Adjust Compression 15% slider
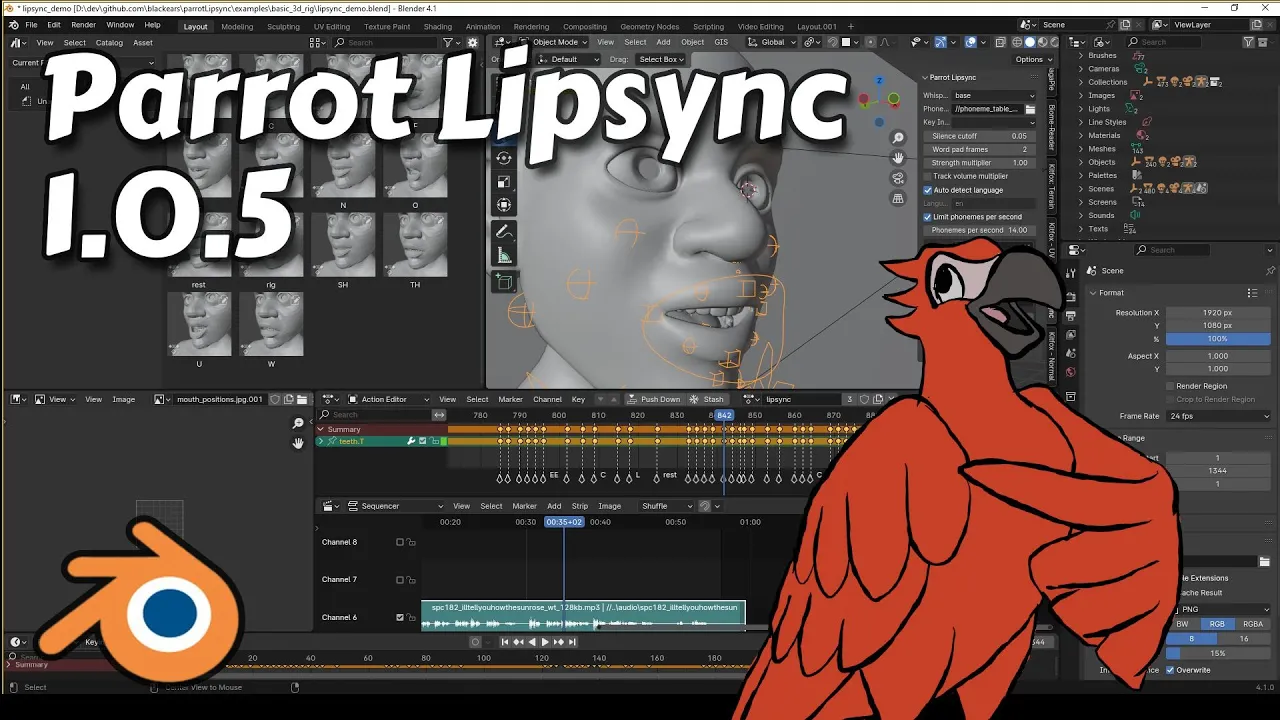 coord(1217,653)
